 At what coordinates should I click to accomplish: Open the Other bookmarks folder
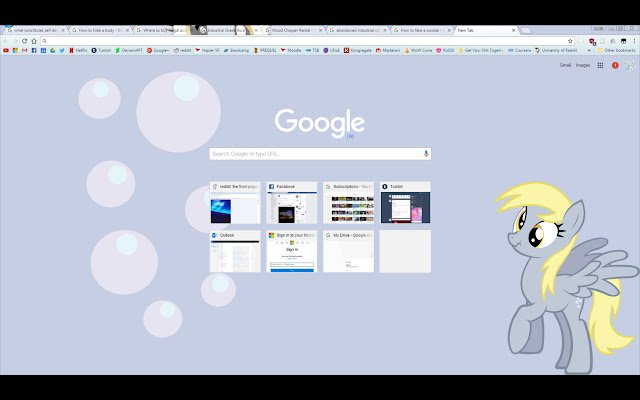616,51
